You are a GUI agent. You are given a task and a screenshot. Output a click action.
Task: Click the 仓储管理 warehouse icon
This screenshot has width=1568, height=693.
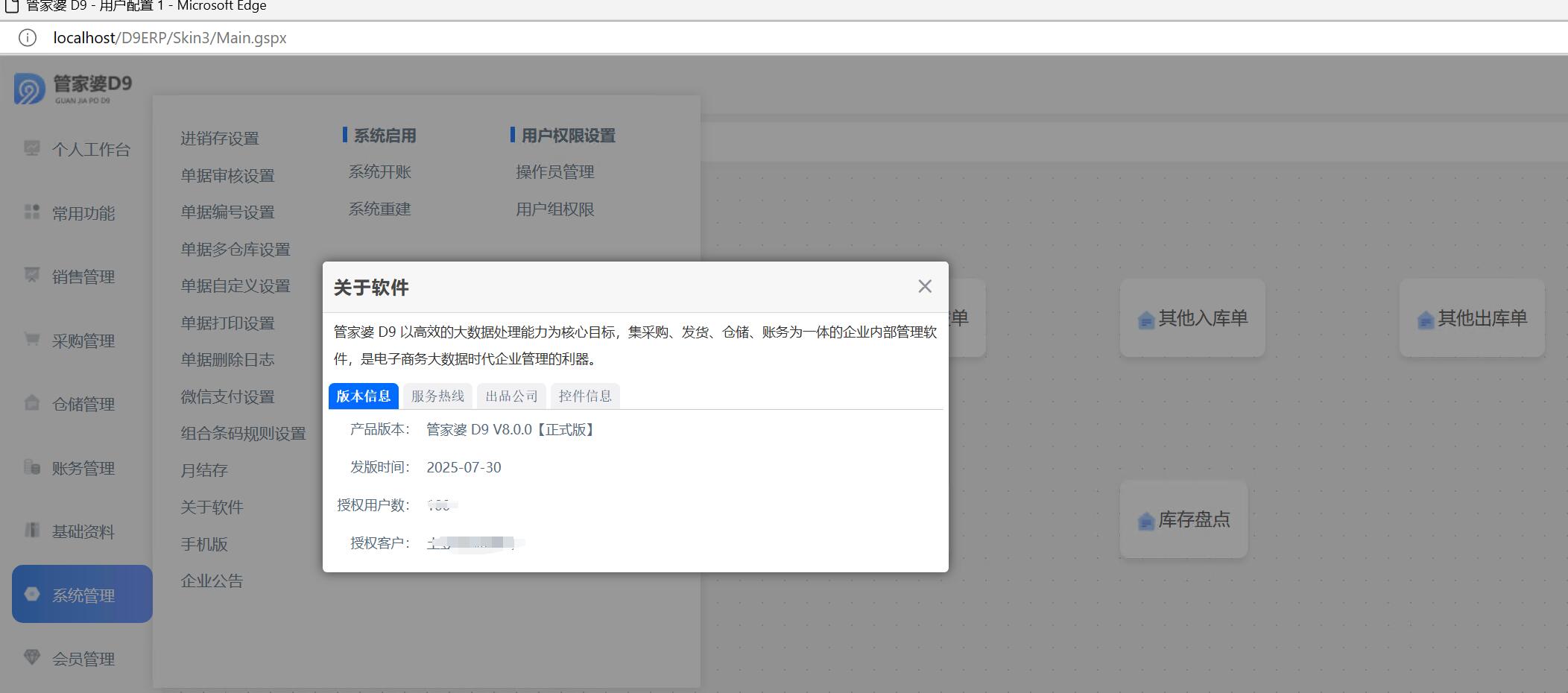tap(32, 403)
